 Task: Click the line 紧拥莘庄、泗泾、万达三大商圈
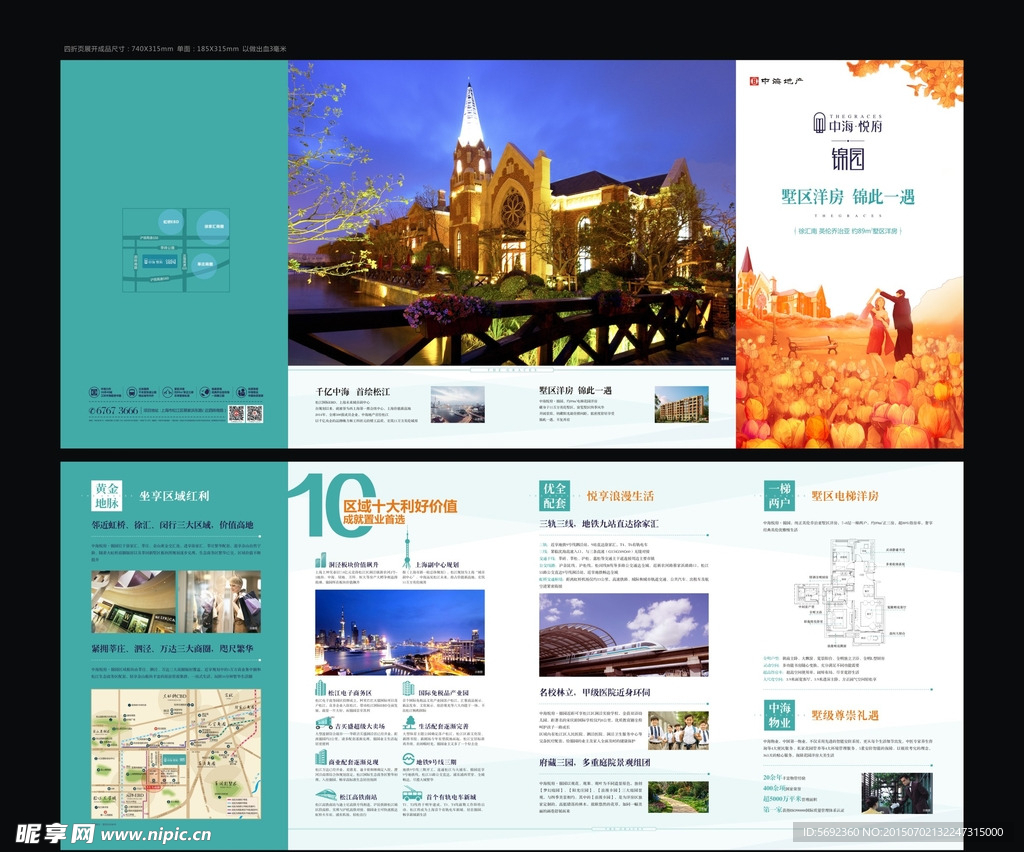point(153,649)
